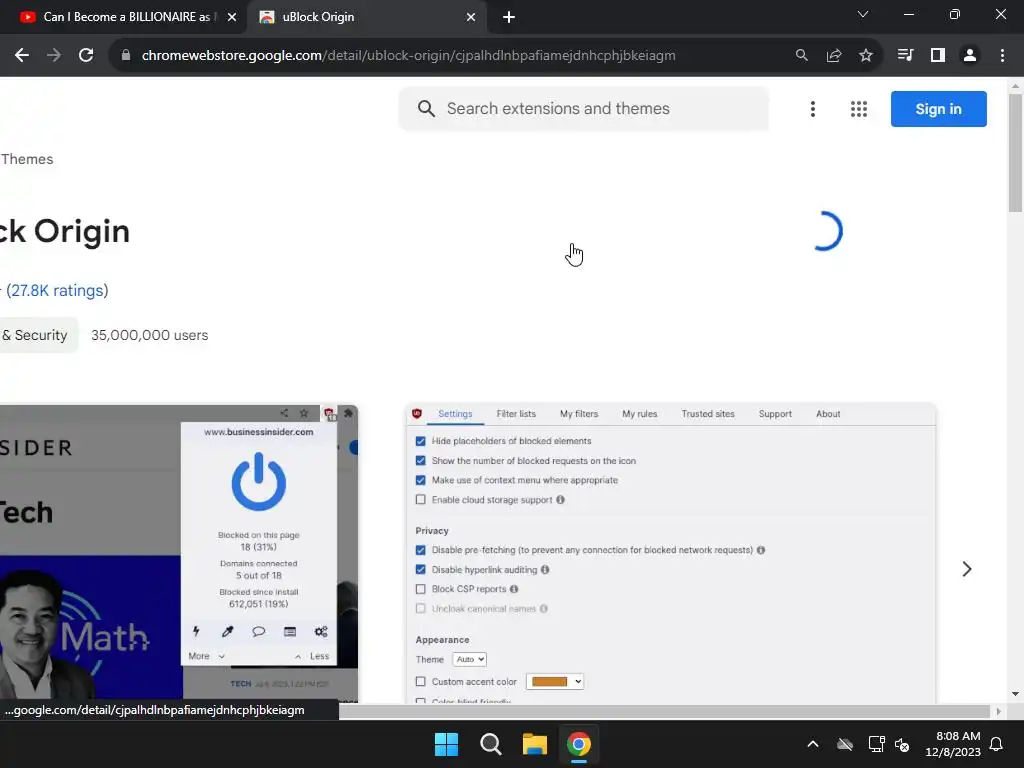Open the 27.8K ratings link
The image size is (1024, 768).
pyautogui.click(x=57, y=291)
